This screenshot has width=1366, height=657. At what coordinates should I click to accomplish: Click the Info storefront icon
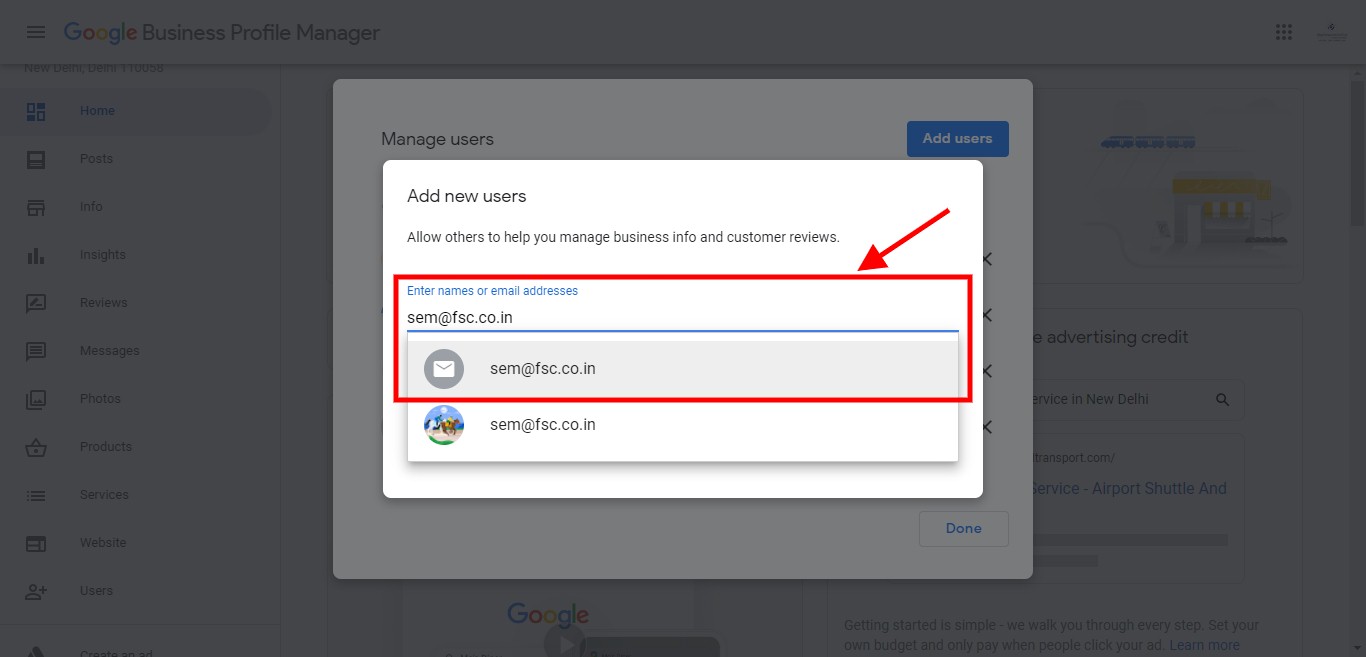[36, 207]
